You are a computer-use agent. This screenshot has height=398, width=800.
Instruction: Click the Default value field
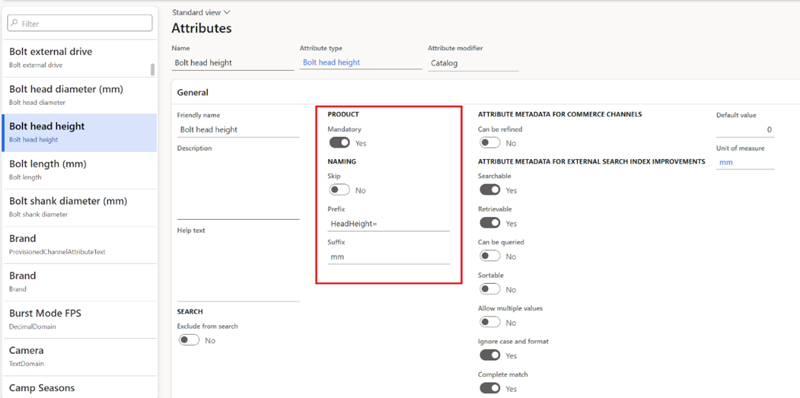[745, 130]
